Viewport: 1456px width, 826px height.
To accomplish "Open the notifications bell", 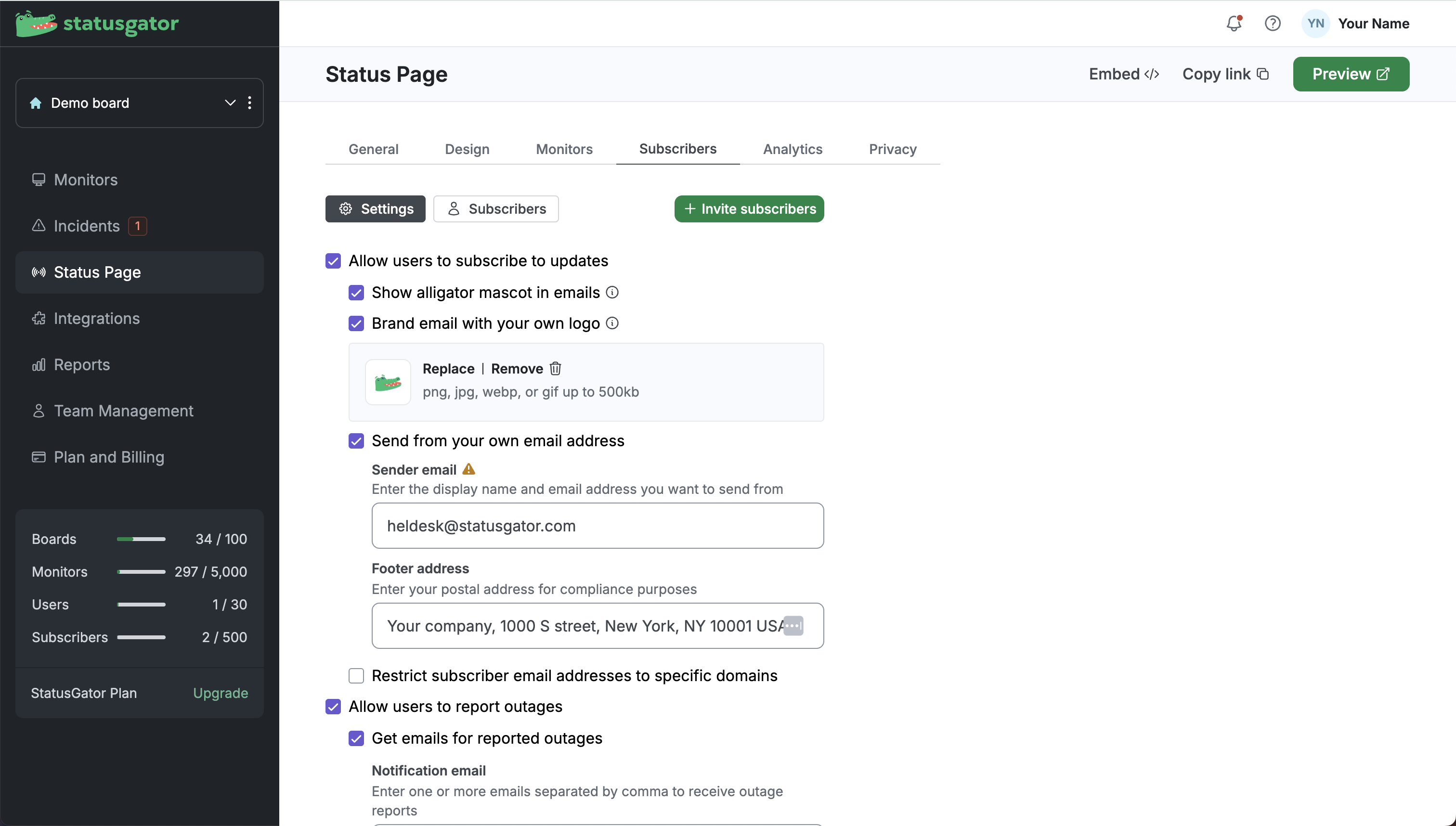I will (1234, 24).
